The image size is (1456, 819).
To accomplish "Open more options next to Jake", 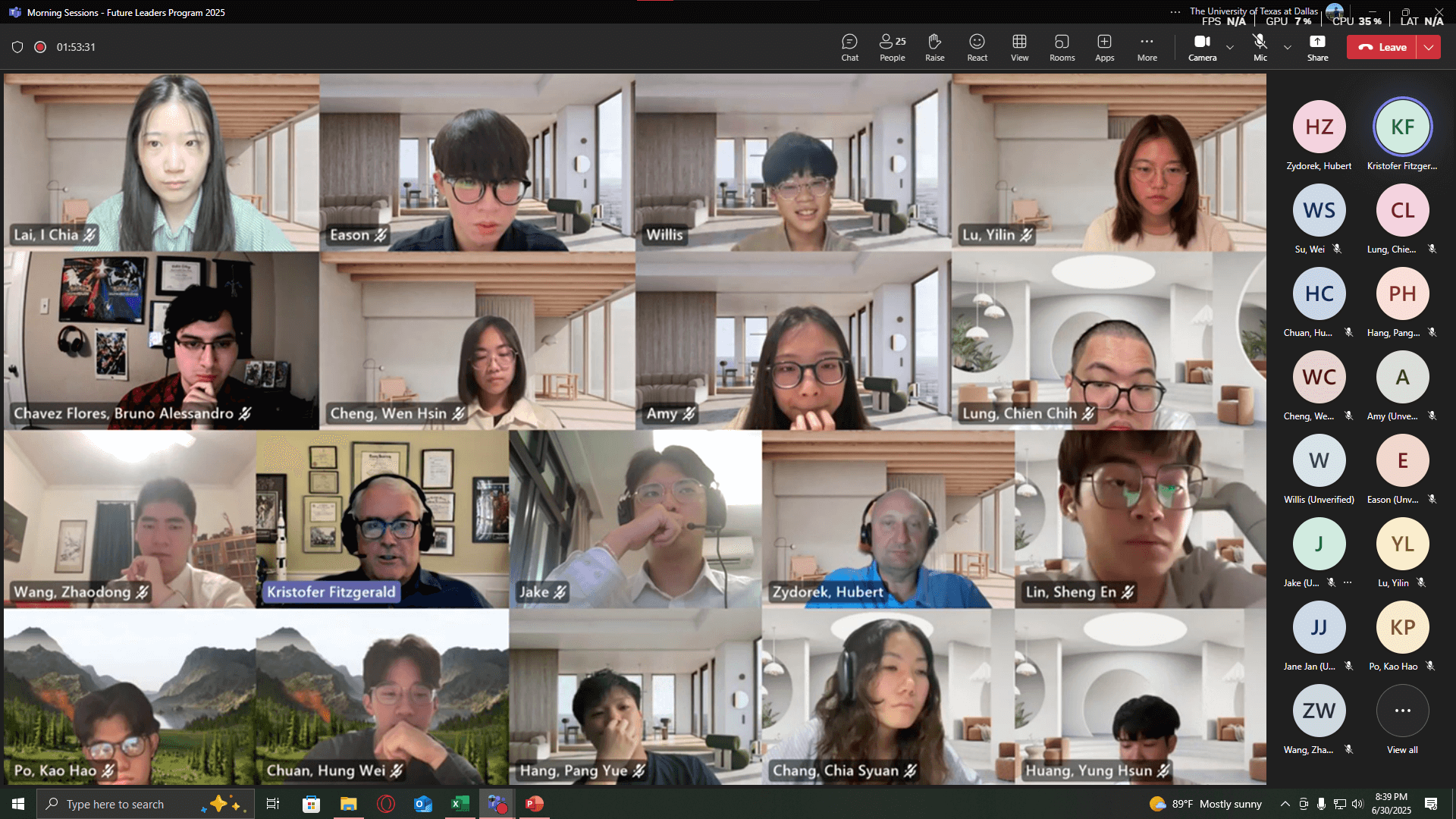I will click(1348, 582).
